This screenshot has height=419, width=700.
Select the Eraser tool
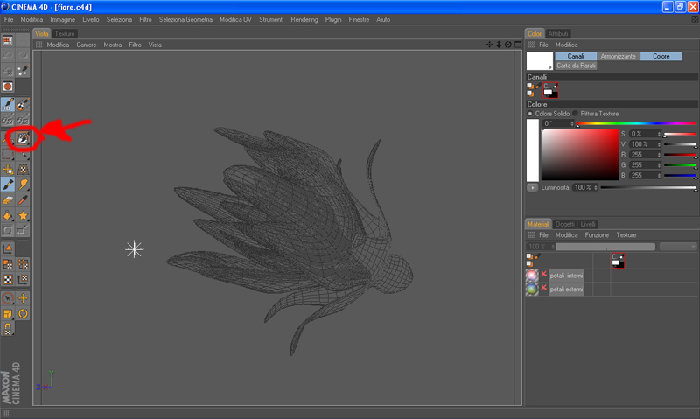[x=8, y=200]
